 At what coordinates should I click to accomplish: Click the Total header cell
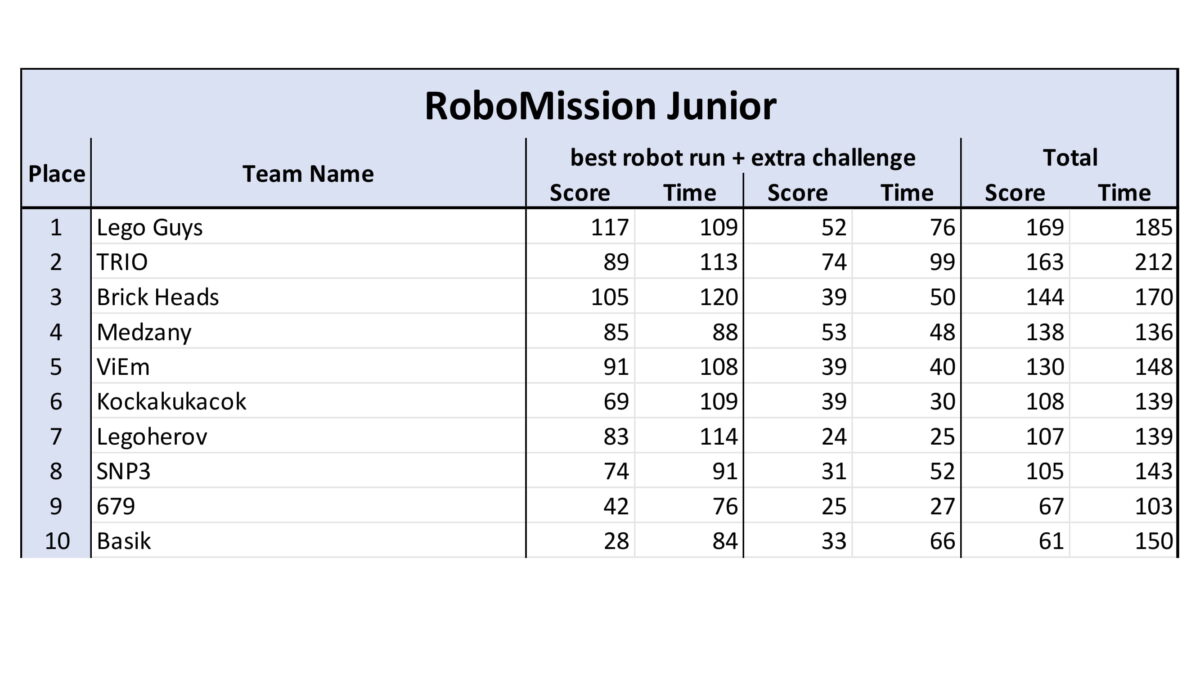point(1069,157)
